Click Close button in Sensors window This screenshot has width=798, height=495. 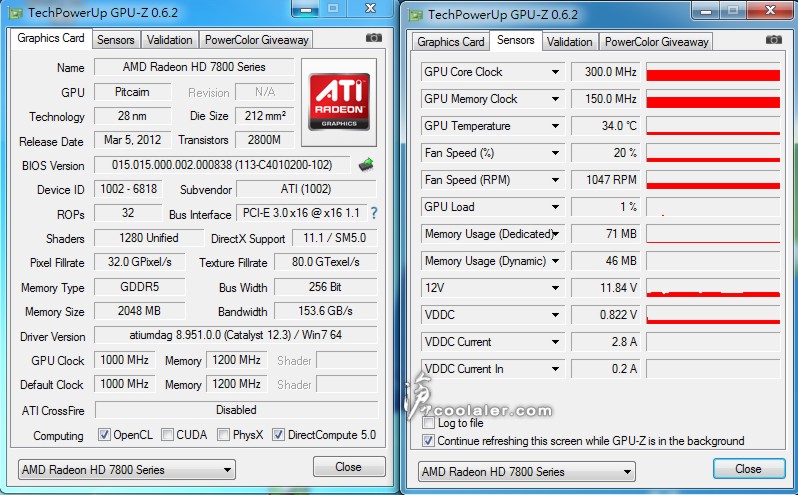(749, 469)
